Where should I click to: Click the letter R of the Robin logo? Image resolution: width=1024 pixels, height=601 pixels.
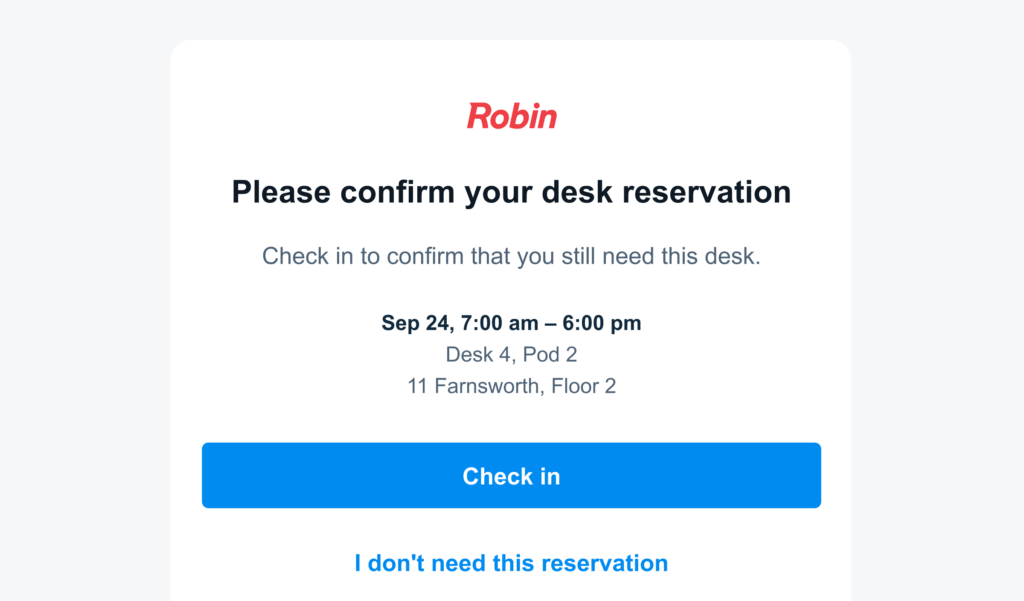[x=479, y=116]
